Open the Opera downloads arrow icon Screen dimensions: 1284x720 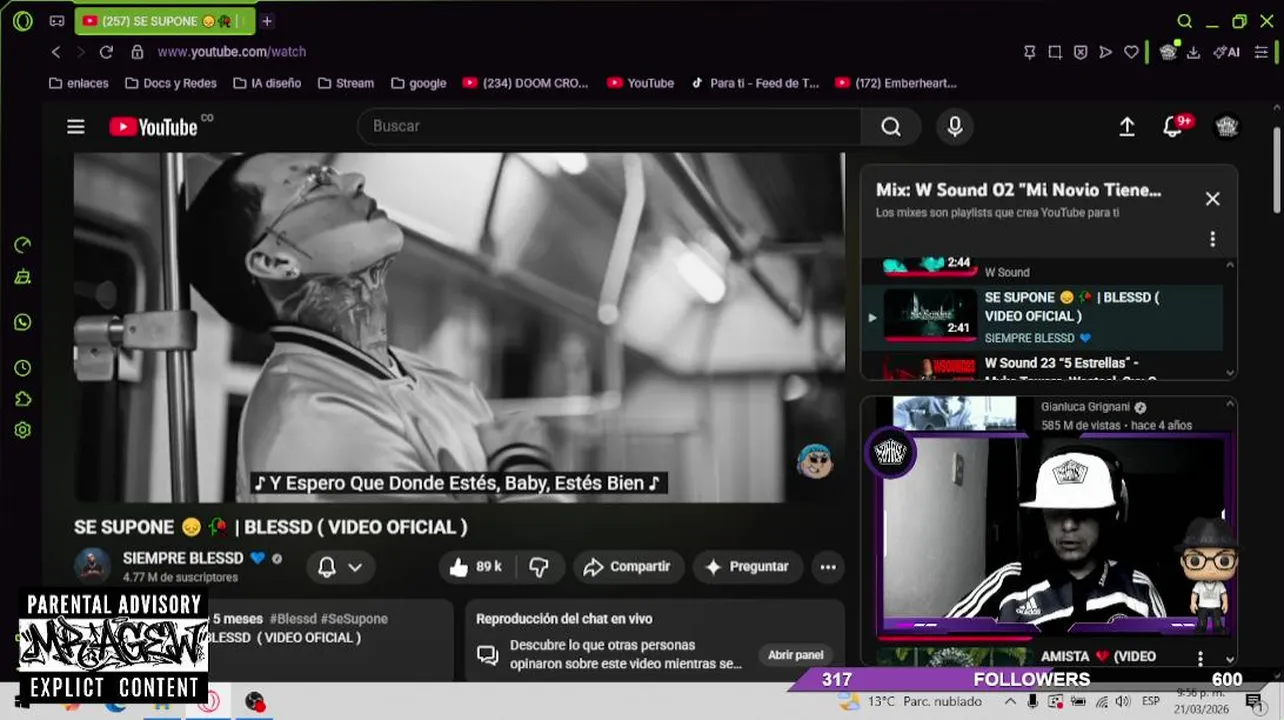[x=1193, y=52]
